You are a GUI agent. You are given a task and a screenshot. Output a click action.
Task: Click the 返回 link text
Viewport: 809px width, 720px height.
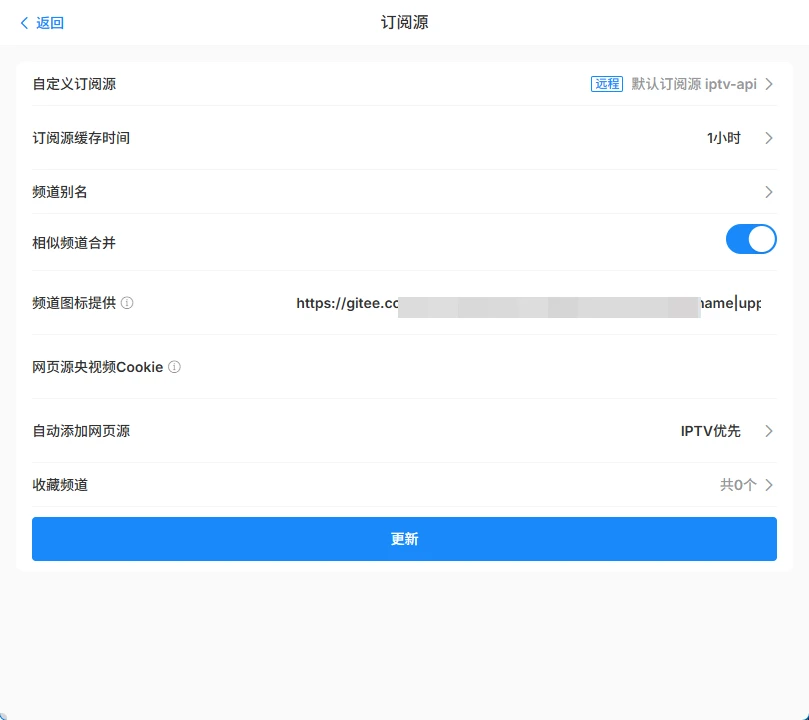[x=50, y=23]
